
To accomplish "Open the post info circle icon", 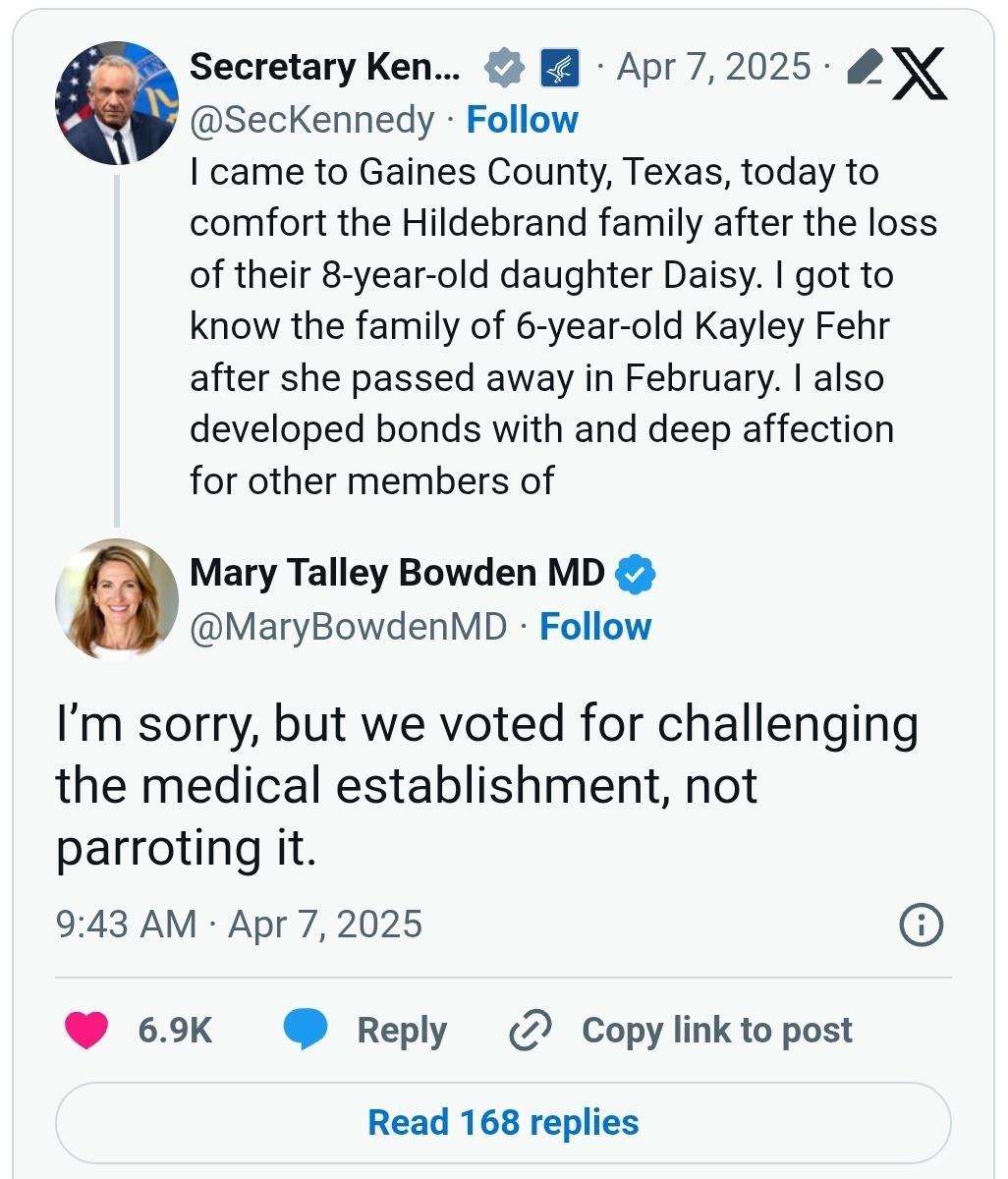I will click(922, 925).
